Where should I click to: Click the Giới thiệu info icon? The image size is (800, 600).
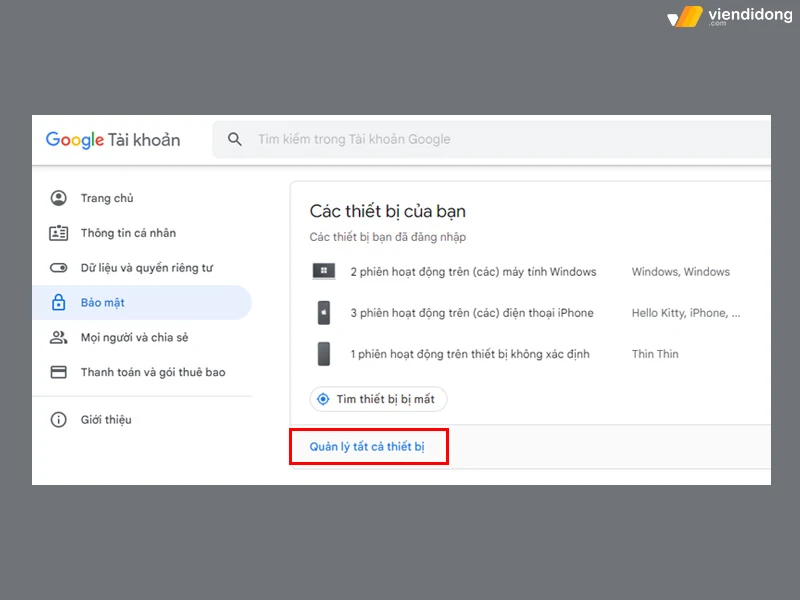(60, 419)
